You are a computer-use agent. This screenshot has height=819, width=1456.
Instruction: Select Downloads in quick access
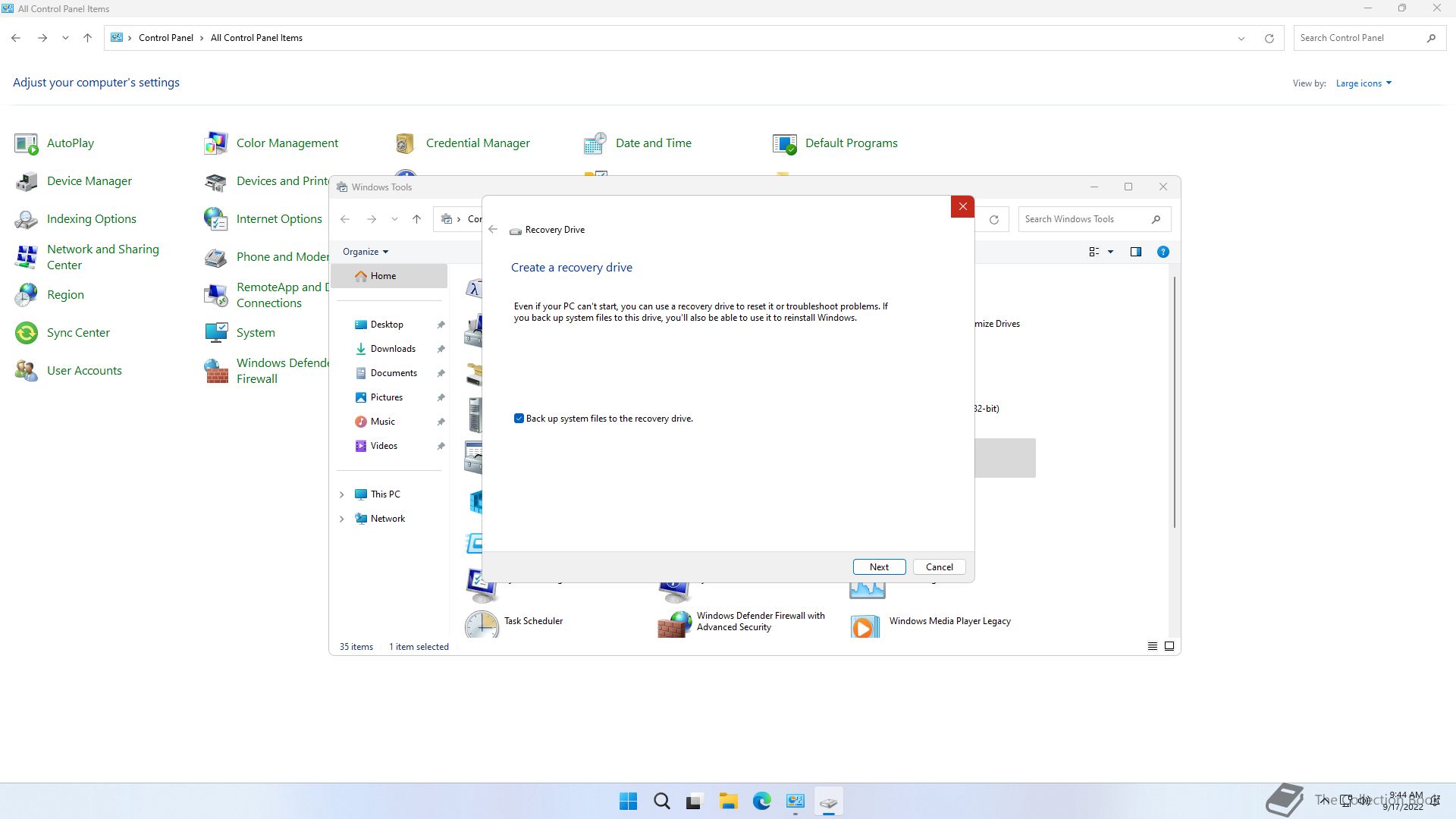393,349
